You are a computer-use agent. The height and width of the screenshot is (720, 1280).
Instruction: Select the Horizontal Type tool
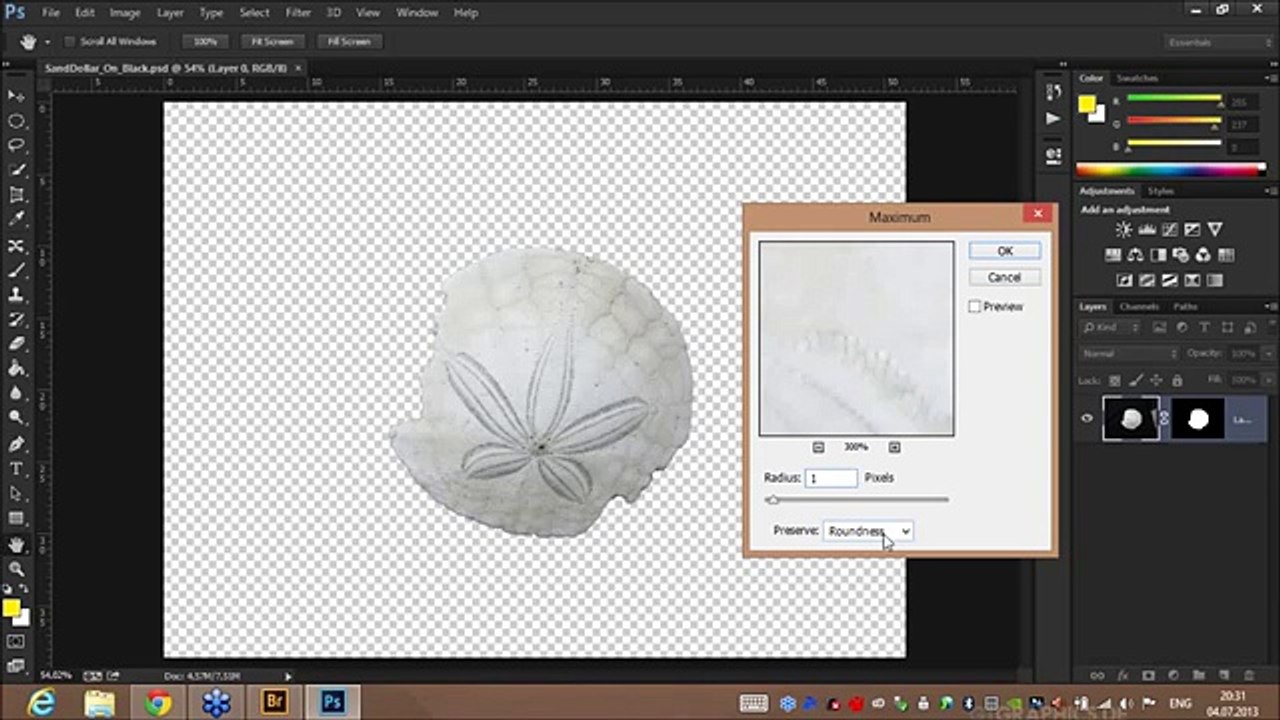click(16, 469)
